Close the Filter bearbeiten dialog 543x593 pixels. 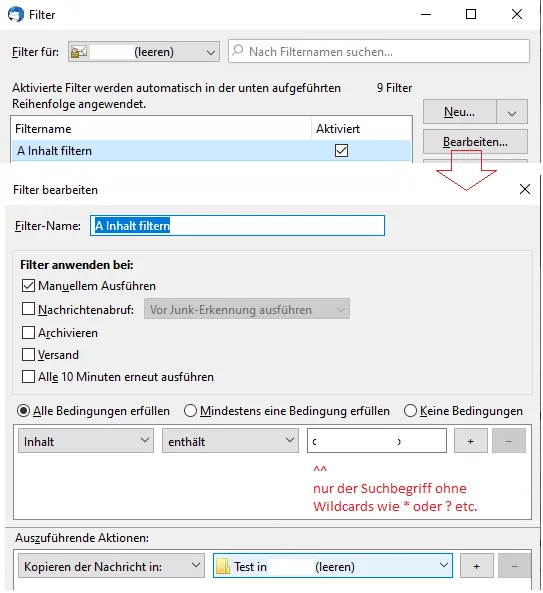click(x=525, y=189)
